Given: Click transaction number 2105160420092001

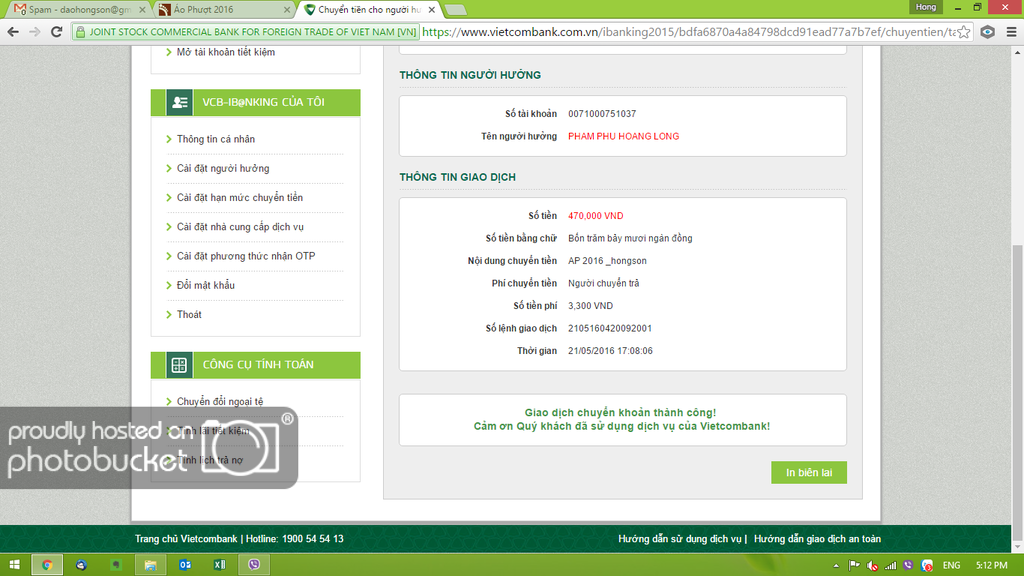Looking at the screenshot, I should [609, 328].
